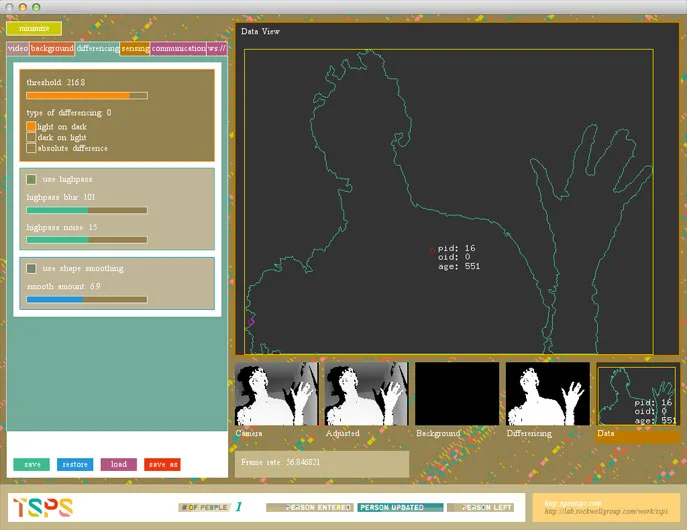Open the ws:// tab
687x530 pixels.
coord(216,48)
